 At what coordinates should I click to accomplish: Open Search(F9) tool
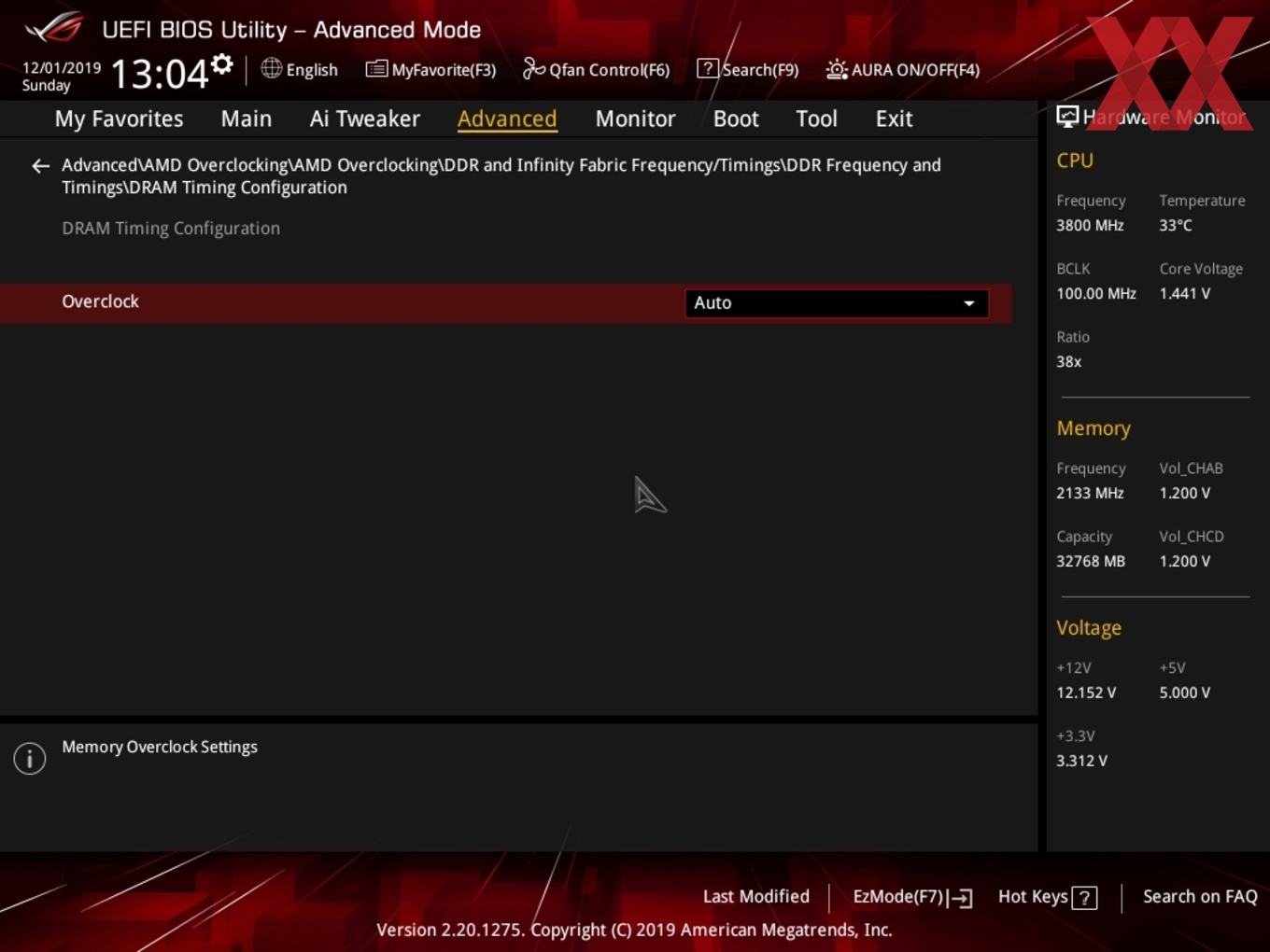click(x=748, y=70)
